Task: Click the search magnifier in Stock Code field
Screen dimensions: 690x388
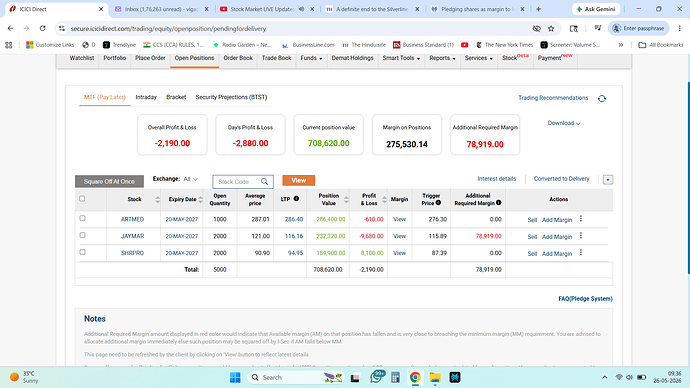Action: tap(264, 182)
